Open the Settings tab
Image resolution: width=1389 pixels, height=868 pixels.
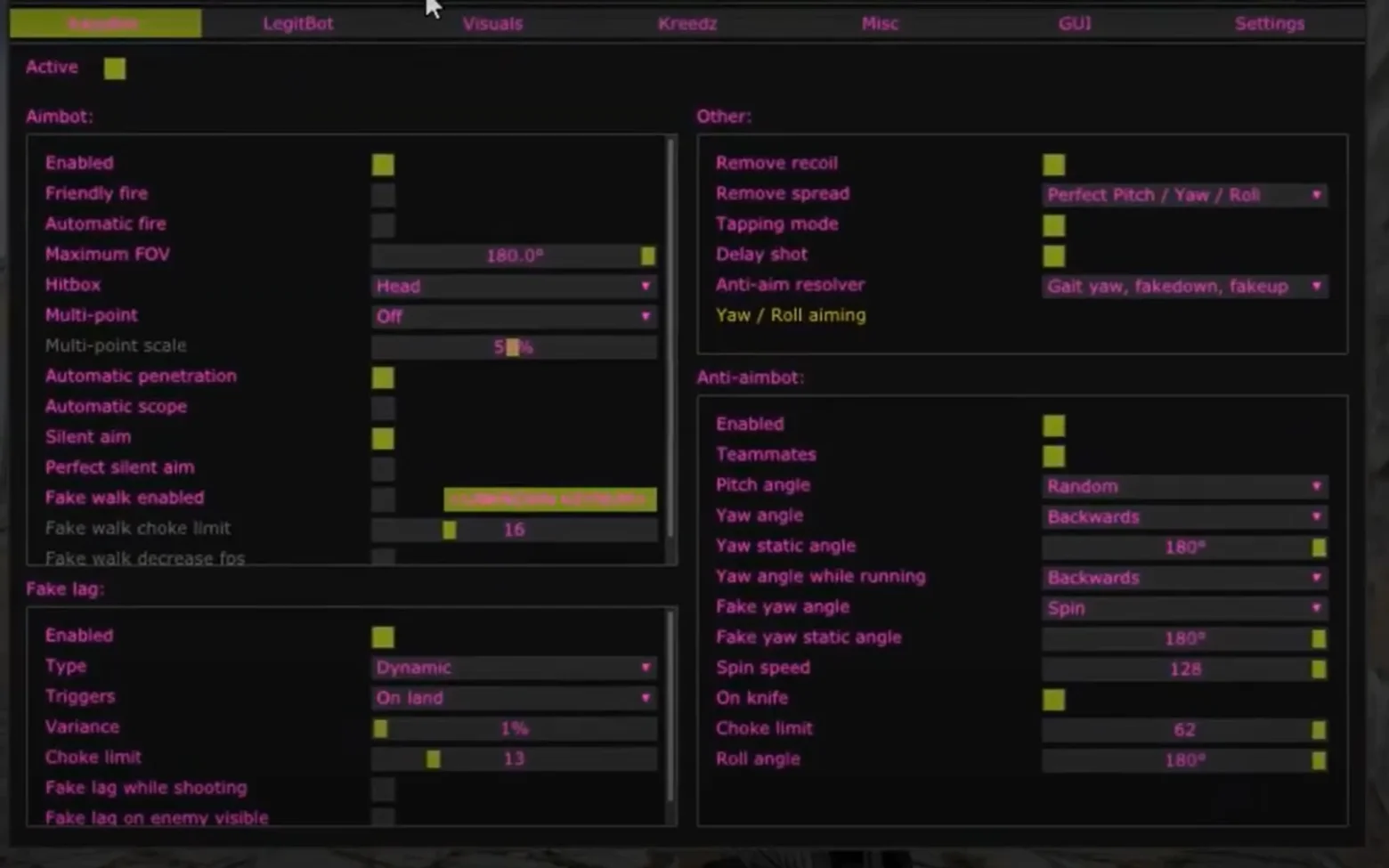click(1269, 24)
